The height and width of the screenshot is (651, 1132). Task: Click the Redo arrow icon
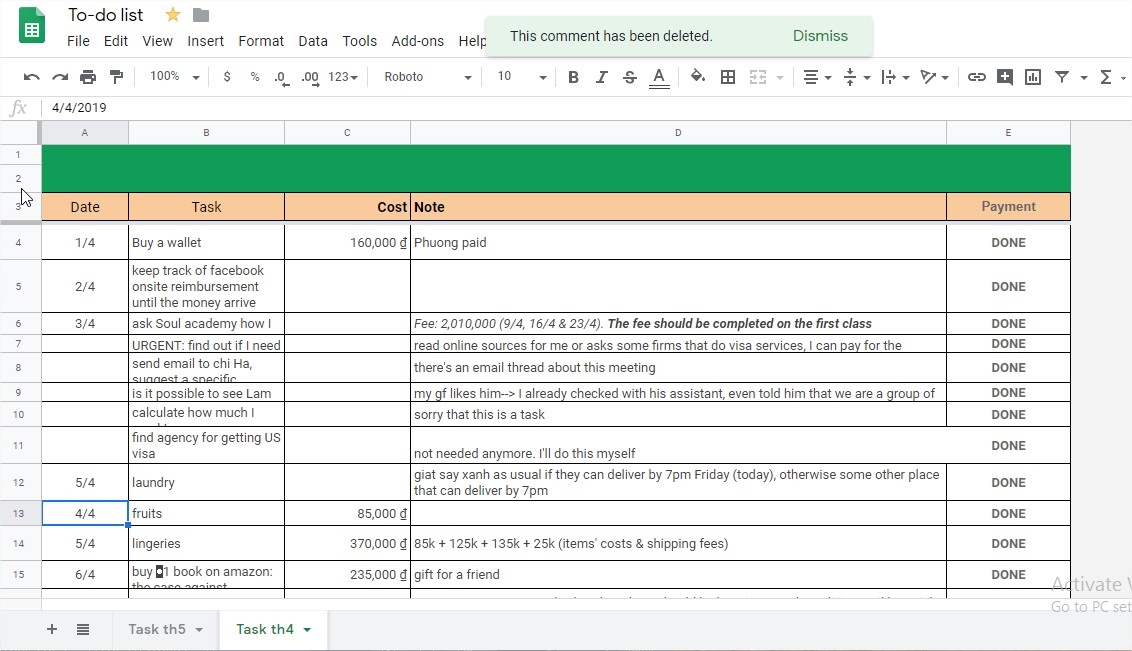tap(60, 77)
